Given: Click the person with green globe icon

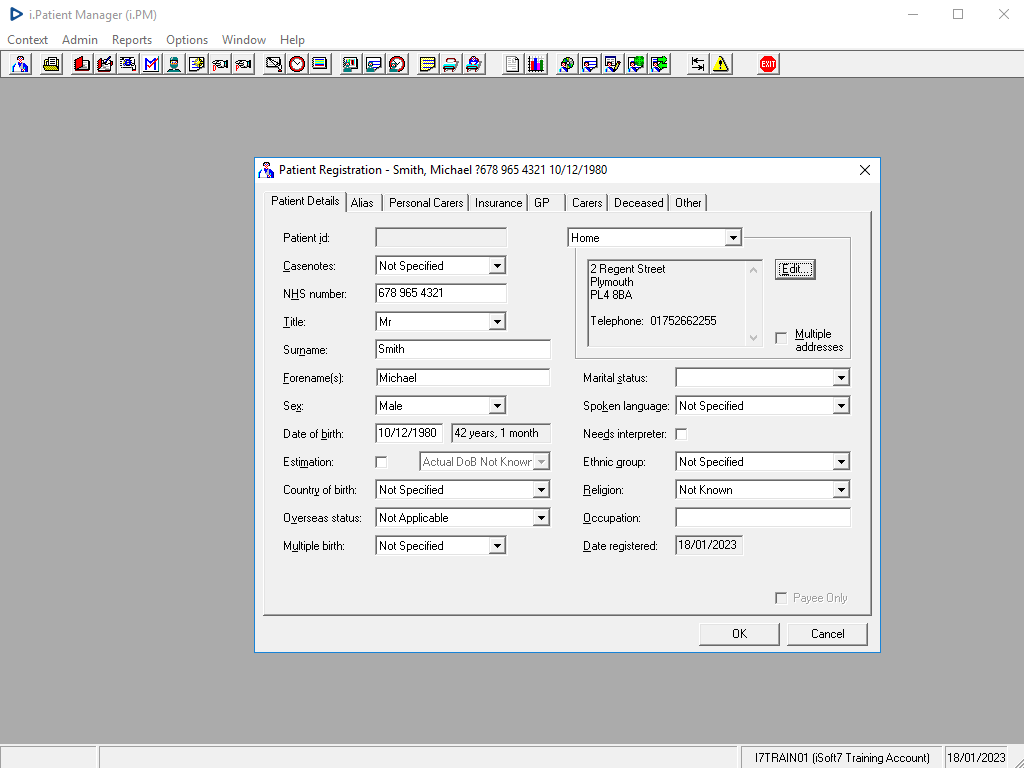Looking at the screenshot, I should coord(636,64).
